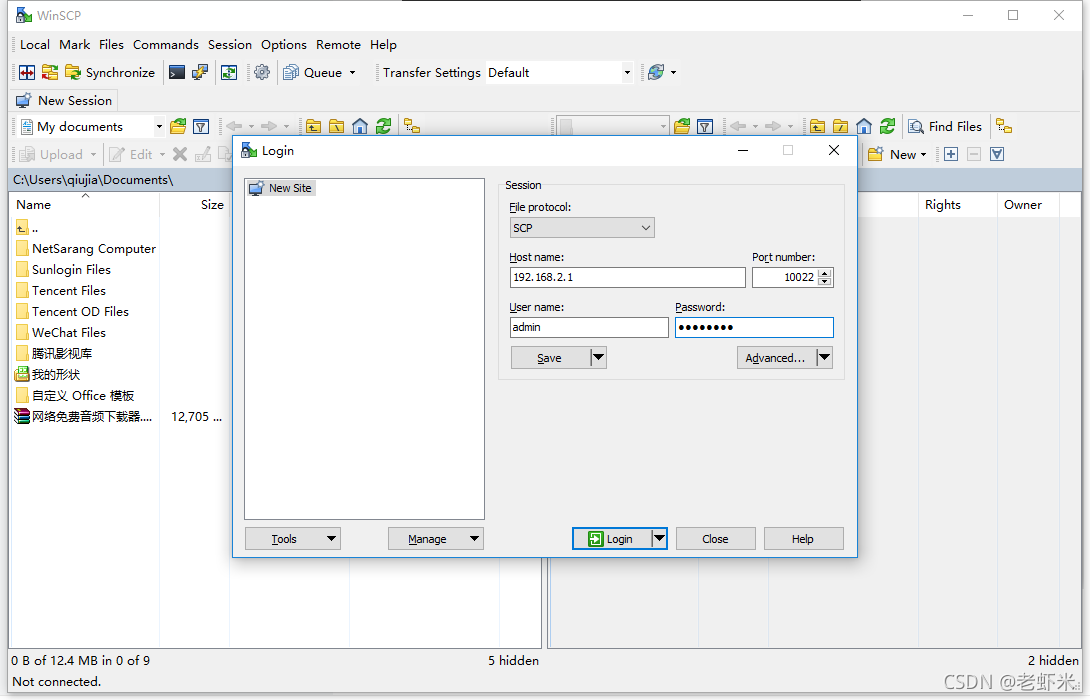
Task: Open the Options menu
Action: (x=284, y=44)
